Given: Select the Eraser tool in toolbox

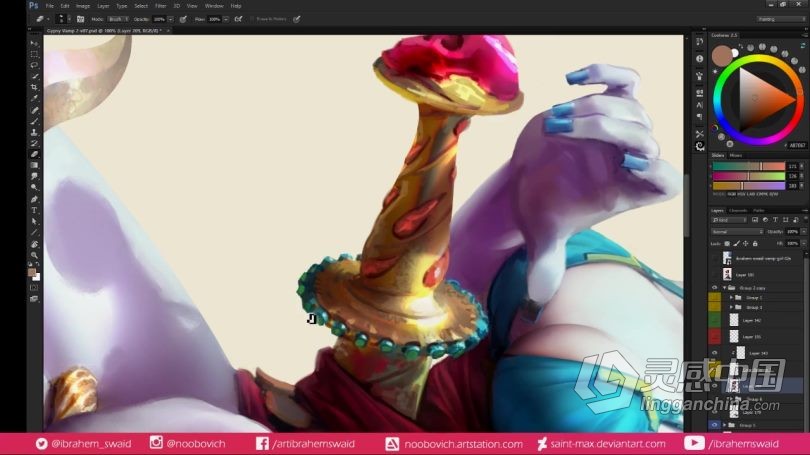Looking at the screenshot, I should click(34, 154).
